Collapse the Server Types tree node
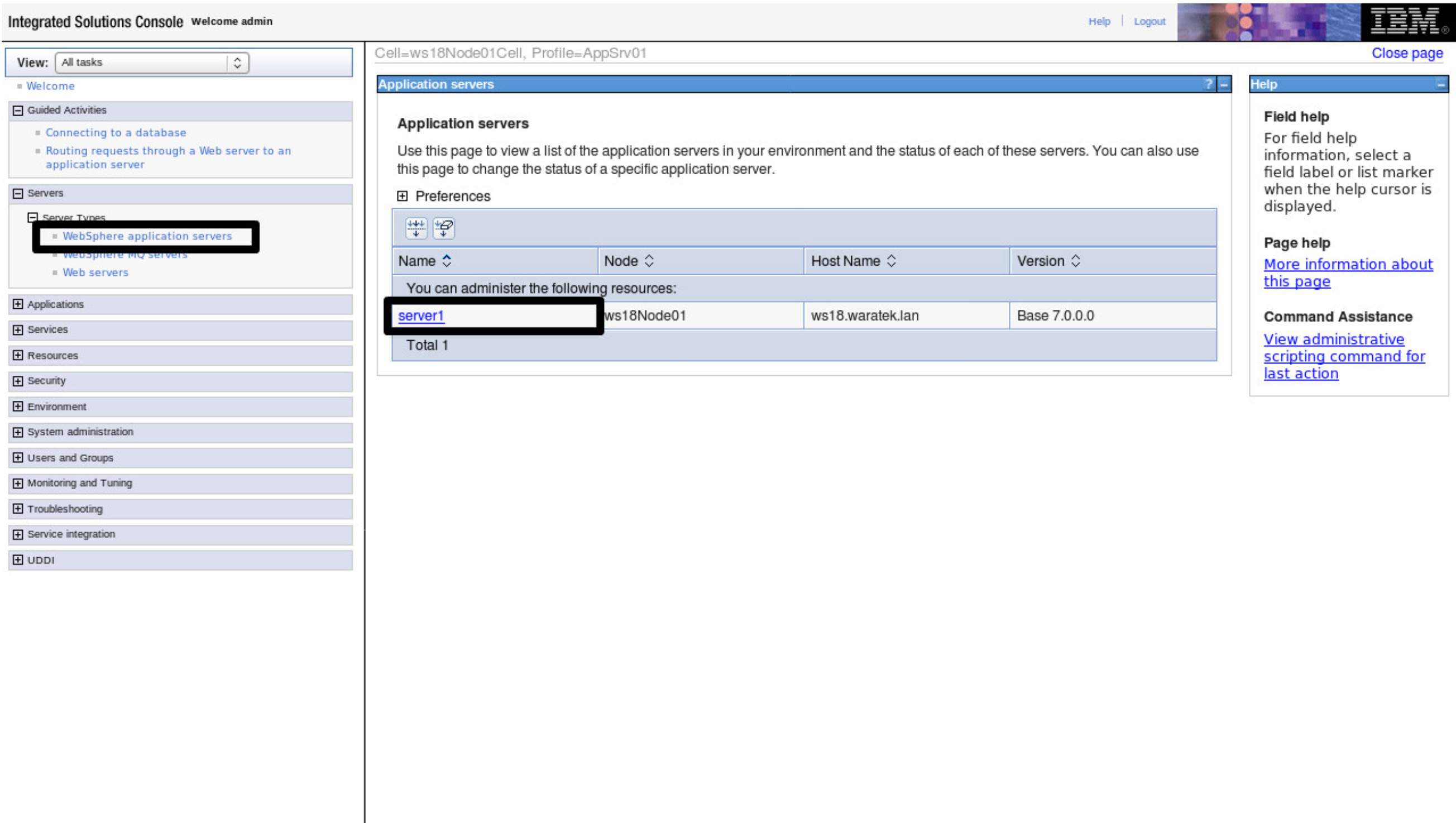1456x823 pixels. (x=33, y=217)
